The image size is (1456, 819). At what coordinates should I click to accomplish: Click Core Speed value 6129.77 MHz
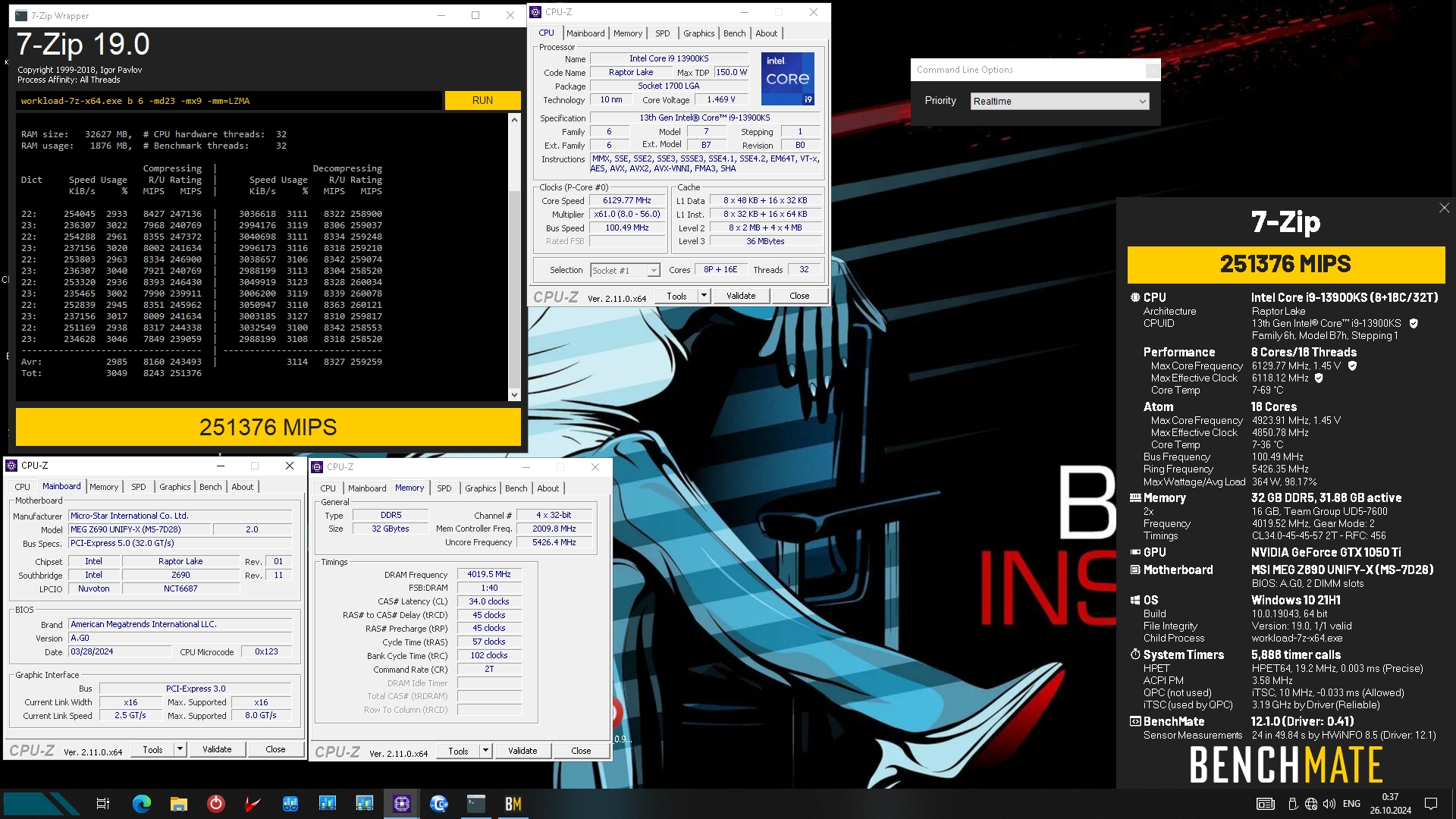point(627,201)
